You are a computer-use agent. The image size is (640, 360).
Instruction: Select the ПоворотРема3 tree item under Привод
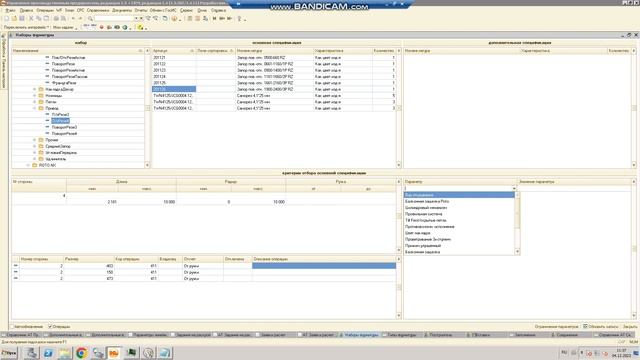(64, 127)
